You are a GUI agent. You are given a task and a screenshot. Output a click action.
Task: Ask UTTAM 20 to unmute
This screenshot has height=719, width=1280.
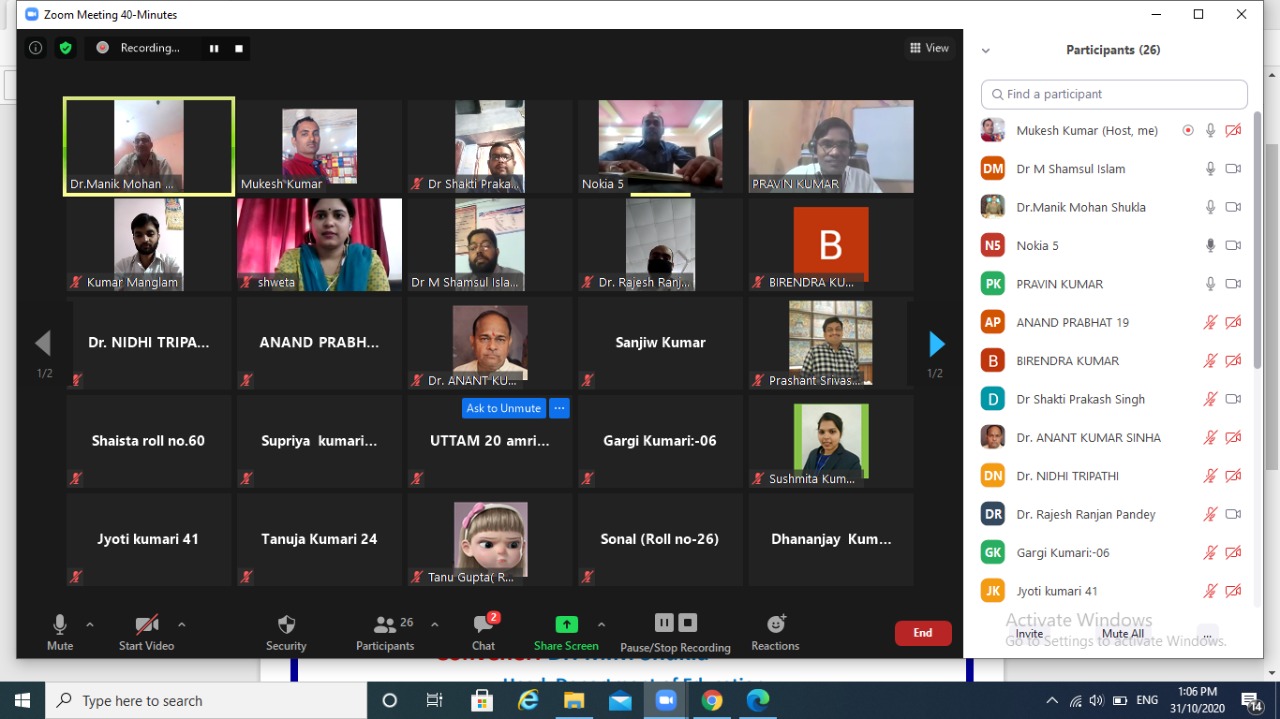click(x=503, y=408)
